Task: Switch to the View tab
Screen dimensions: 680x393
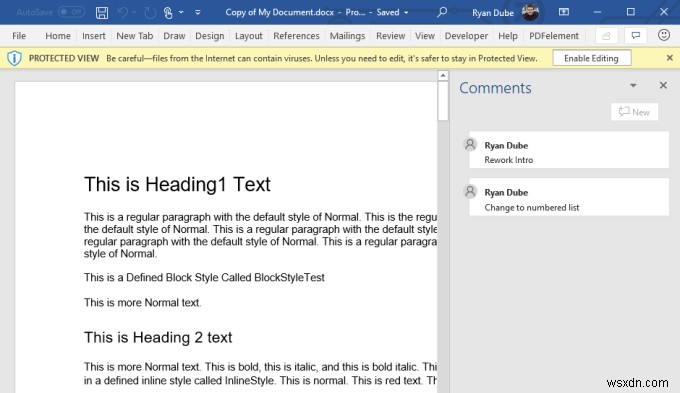Action: click(425, 36)
